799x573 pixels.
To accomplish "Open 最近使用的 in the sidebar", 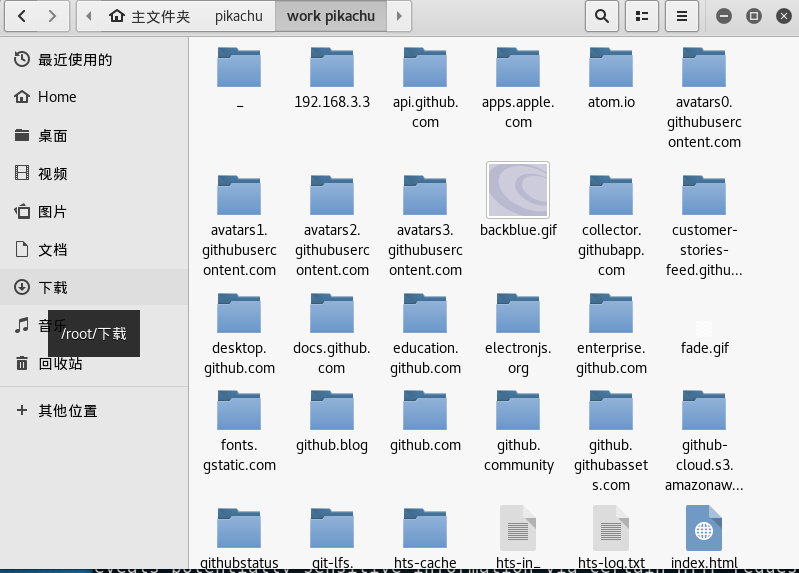I will click(94, 60).
